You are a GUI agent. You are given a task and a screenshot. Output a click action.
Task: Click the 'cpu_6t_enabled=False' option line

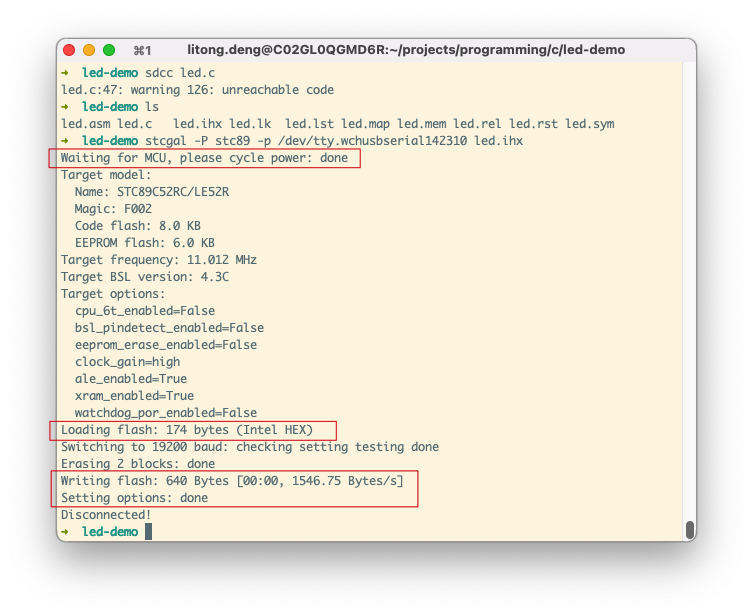coord(144,311)
